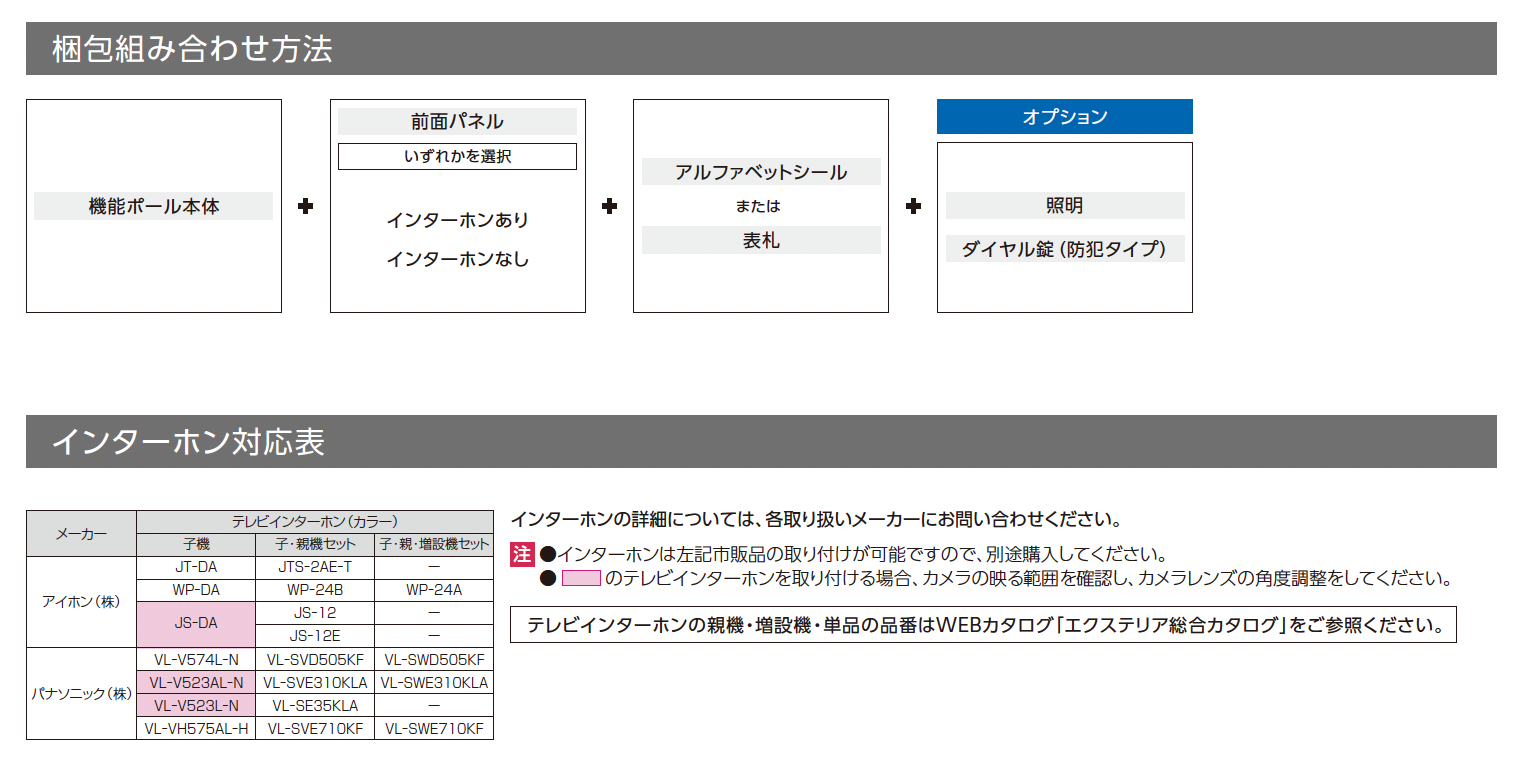Screen dimensions: 1528x774
Task: Click the VL-SWE710KF cell
Action: (434, 729)
